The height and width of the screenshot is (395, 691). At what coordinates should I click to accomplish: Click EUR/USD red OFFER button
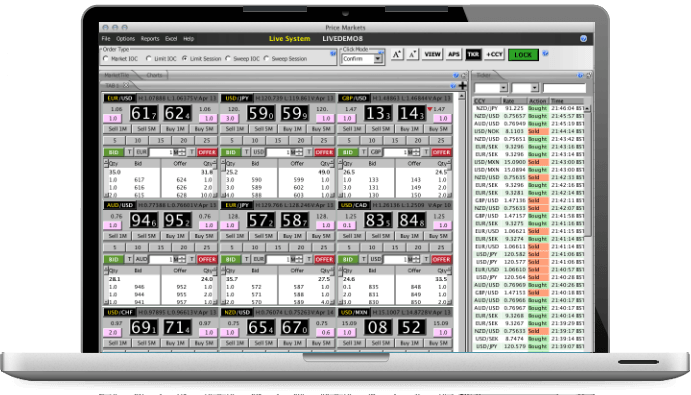click(x=207, y=152)
